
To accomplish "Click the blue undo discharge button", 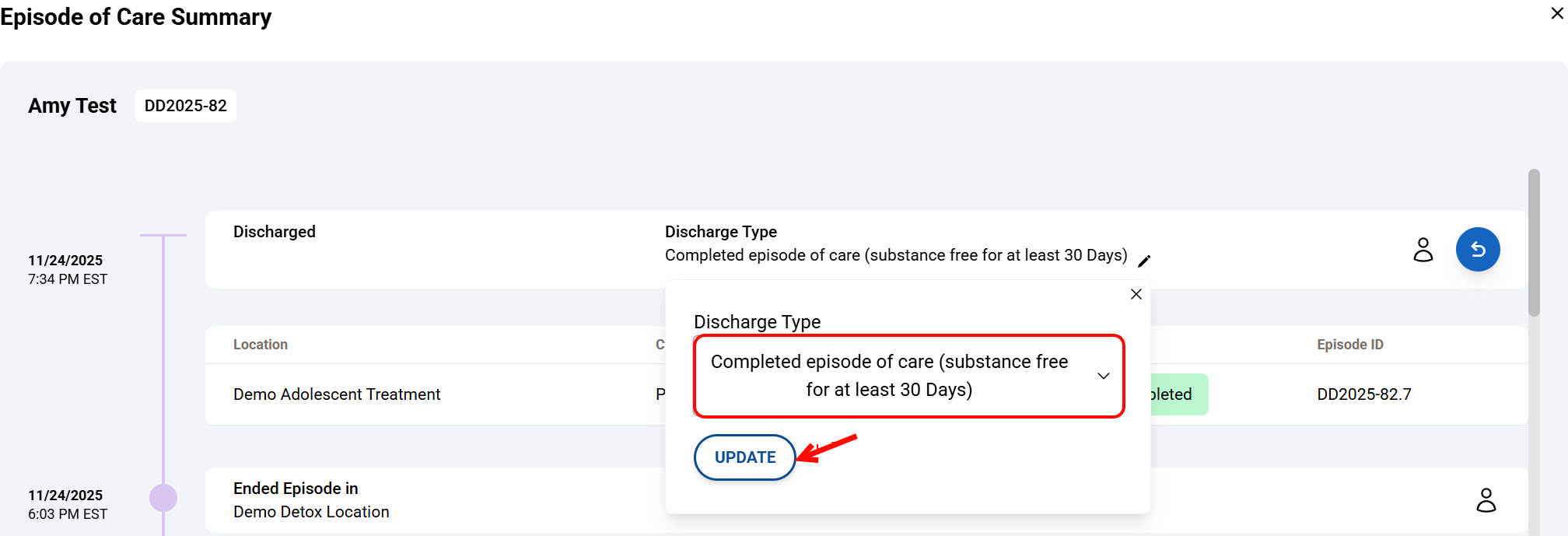I will click(1477, 249).
